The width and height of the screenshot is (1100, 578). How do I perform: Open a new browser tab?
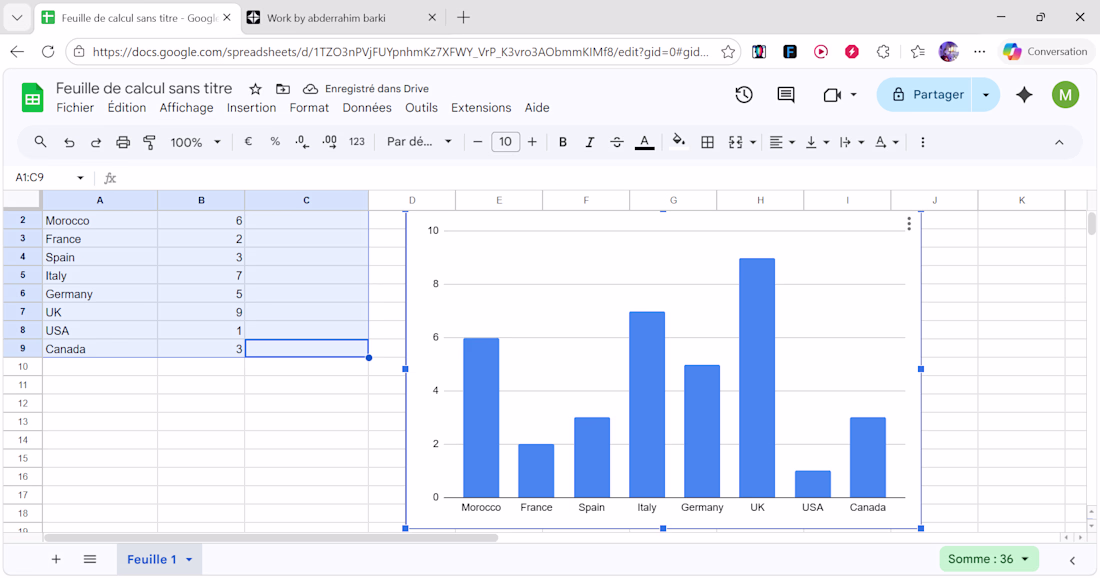coord(463,18)
